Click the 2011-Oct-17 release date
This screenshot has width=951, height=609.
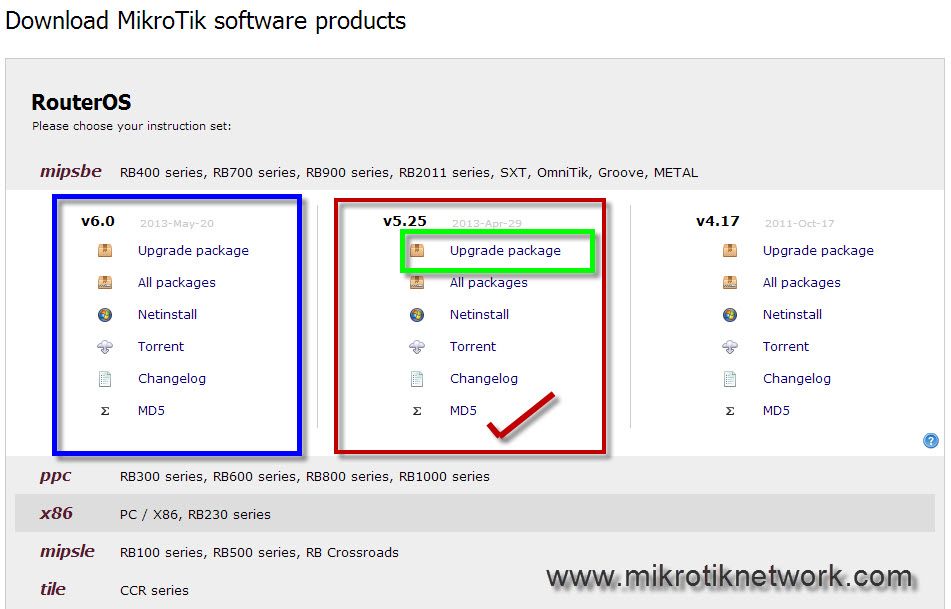click(x=799, y=223)
